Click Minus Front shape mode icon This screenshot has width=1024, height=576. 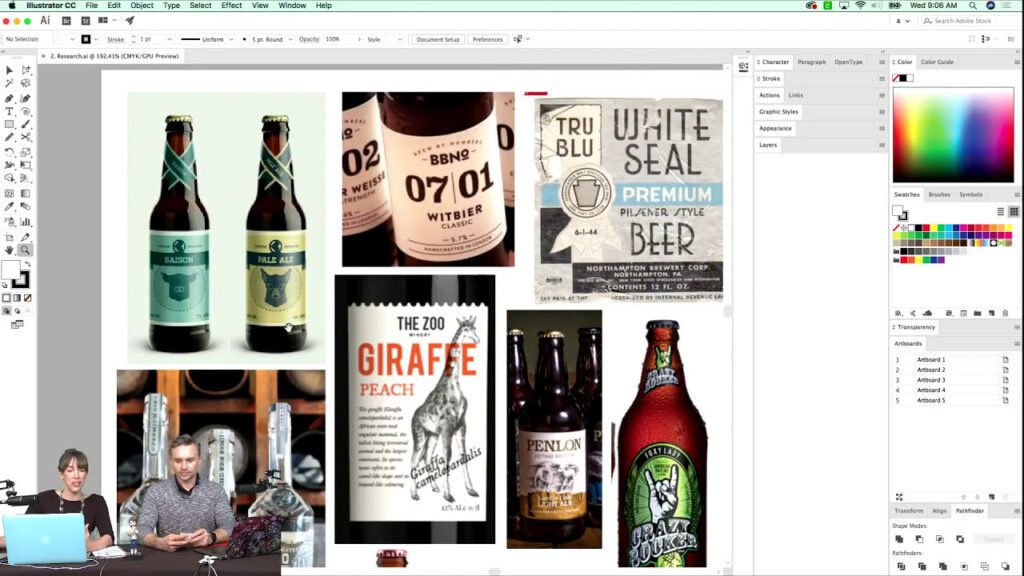click(x=920, y=539)
